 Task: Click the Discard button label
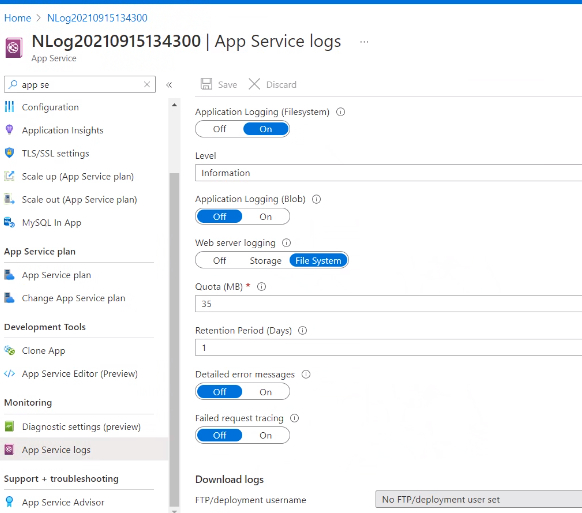[281, 85]
